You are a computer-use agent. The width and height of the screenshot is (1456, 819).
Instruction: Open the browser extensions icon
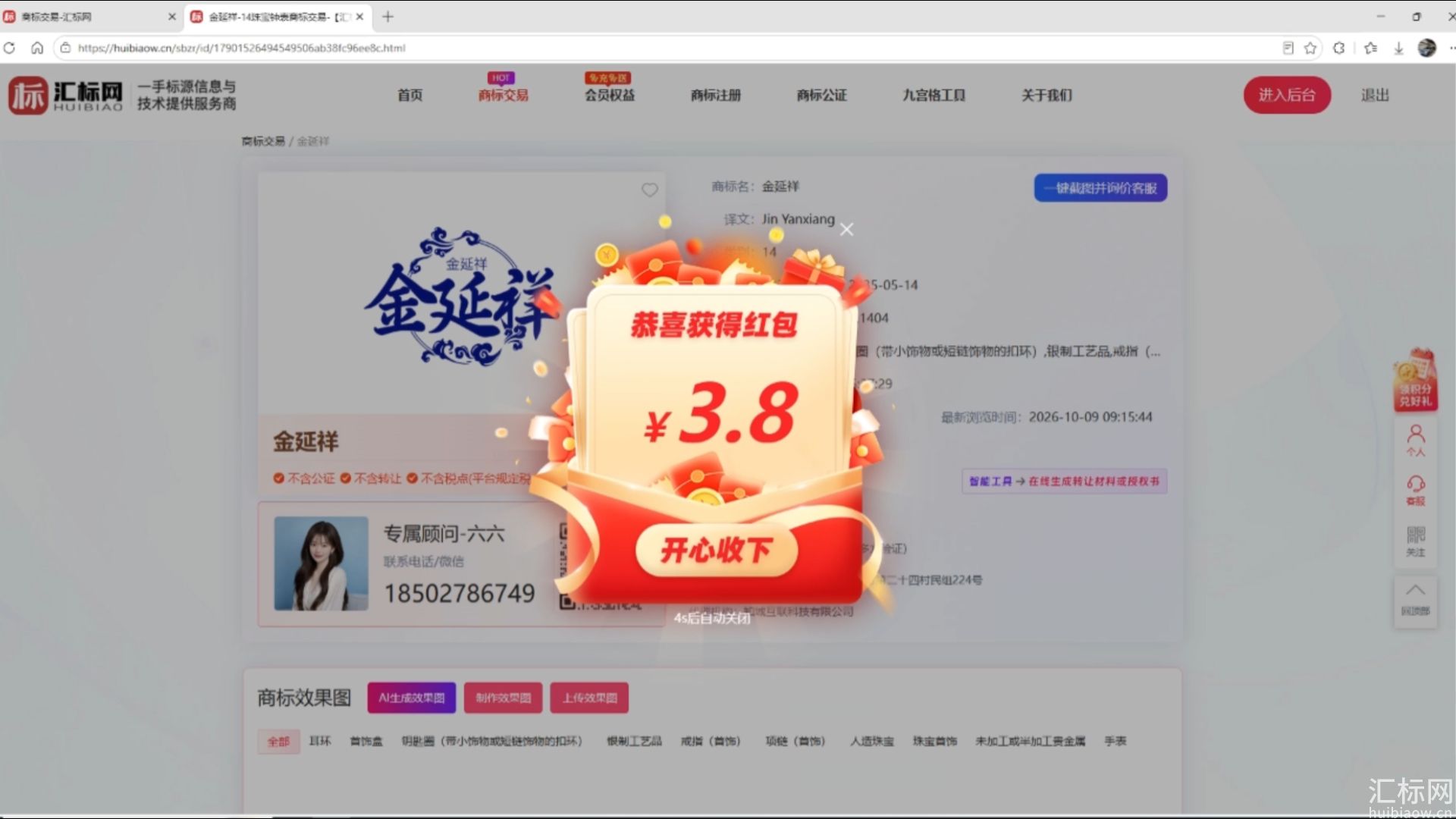(x=1339, y=48)
